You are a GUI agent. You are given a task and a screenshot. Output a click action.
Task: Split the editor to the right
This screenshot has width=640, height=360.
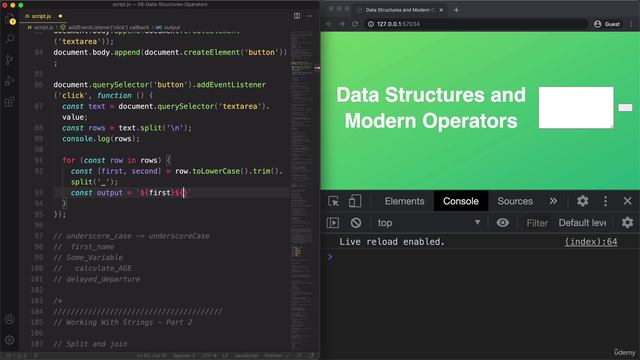pos(297,16)
